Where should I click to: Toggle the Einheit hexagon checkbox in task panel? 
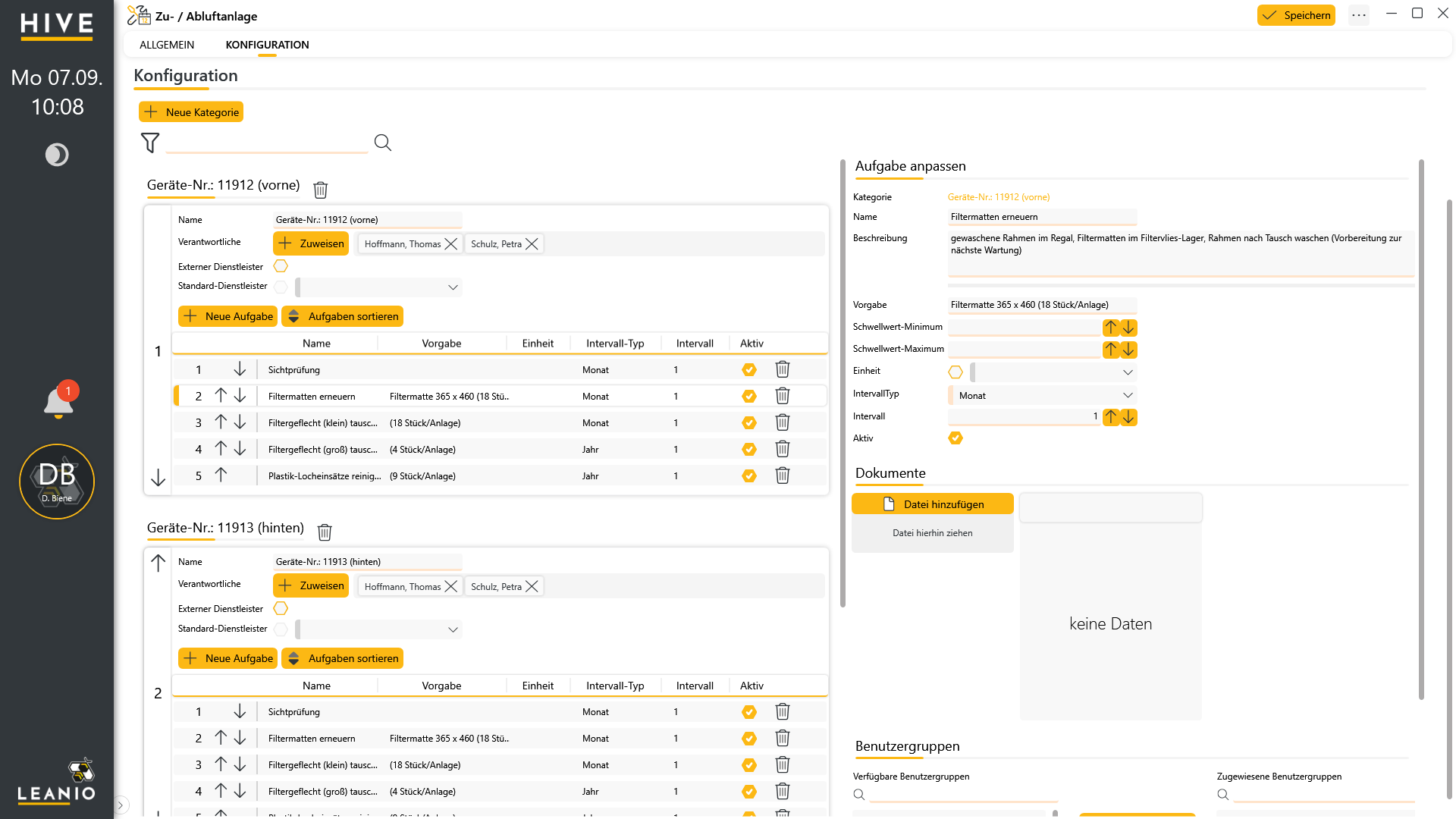click(955, 372)
